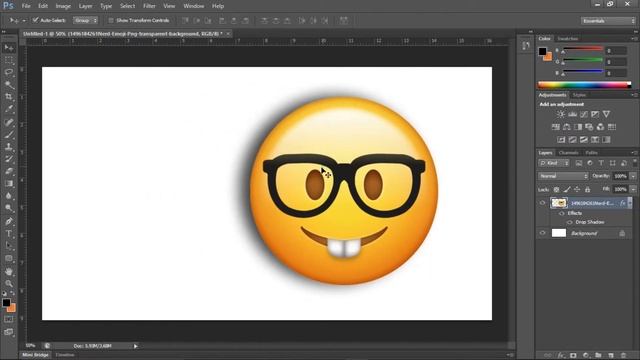Select the Blur tool

9,196
